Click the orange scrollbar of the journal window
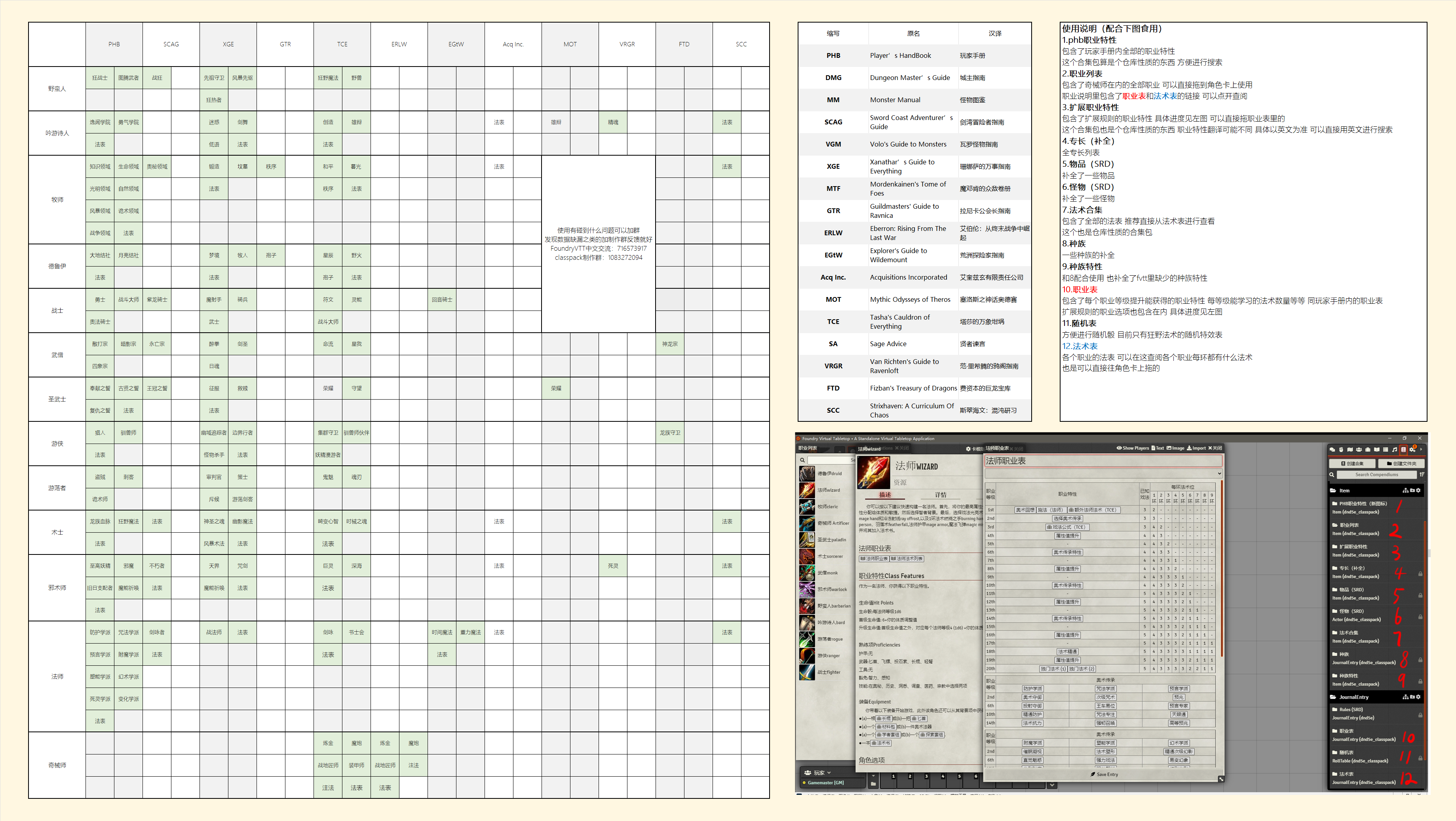Screen dimensions: 1456x821 pyautogui.click(x=1222, y=568)
